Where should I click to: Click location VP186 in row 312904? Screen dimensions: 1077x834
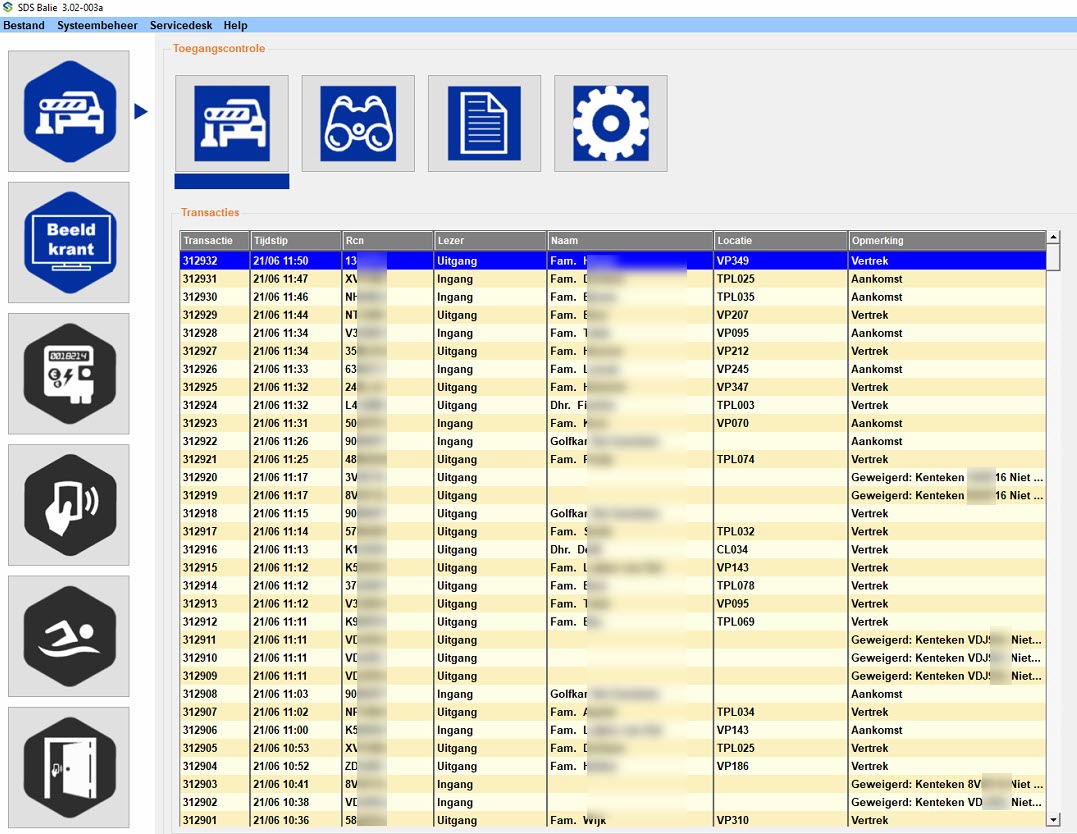click(x=733, y=766)
